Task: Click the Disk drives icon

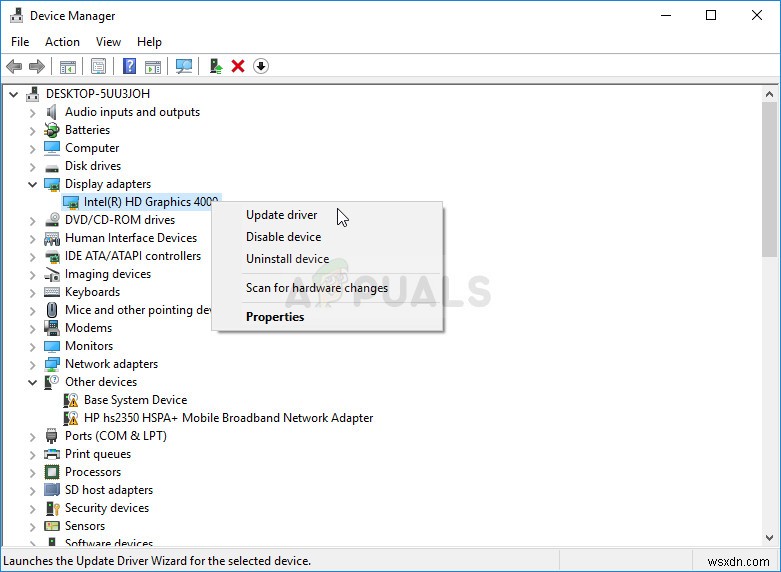Action: pos(52,167)
